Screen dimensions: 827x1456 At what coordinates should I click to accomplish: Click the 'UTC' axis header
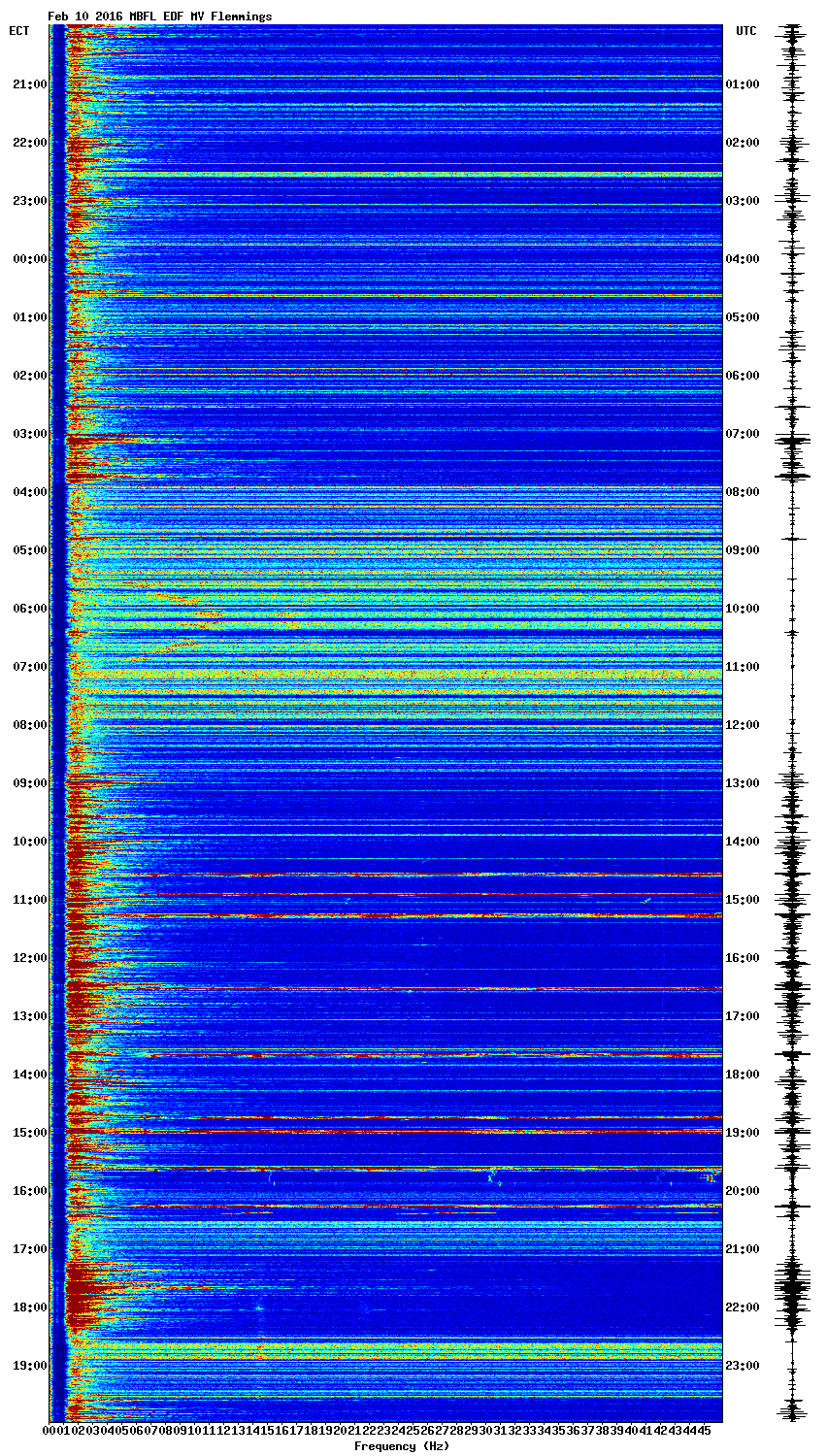[x=745, y=31]
